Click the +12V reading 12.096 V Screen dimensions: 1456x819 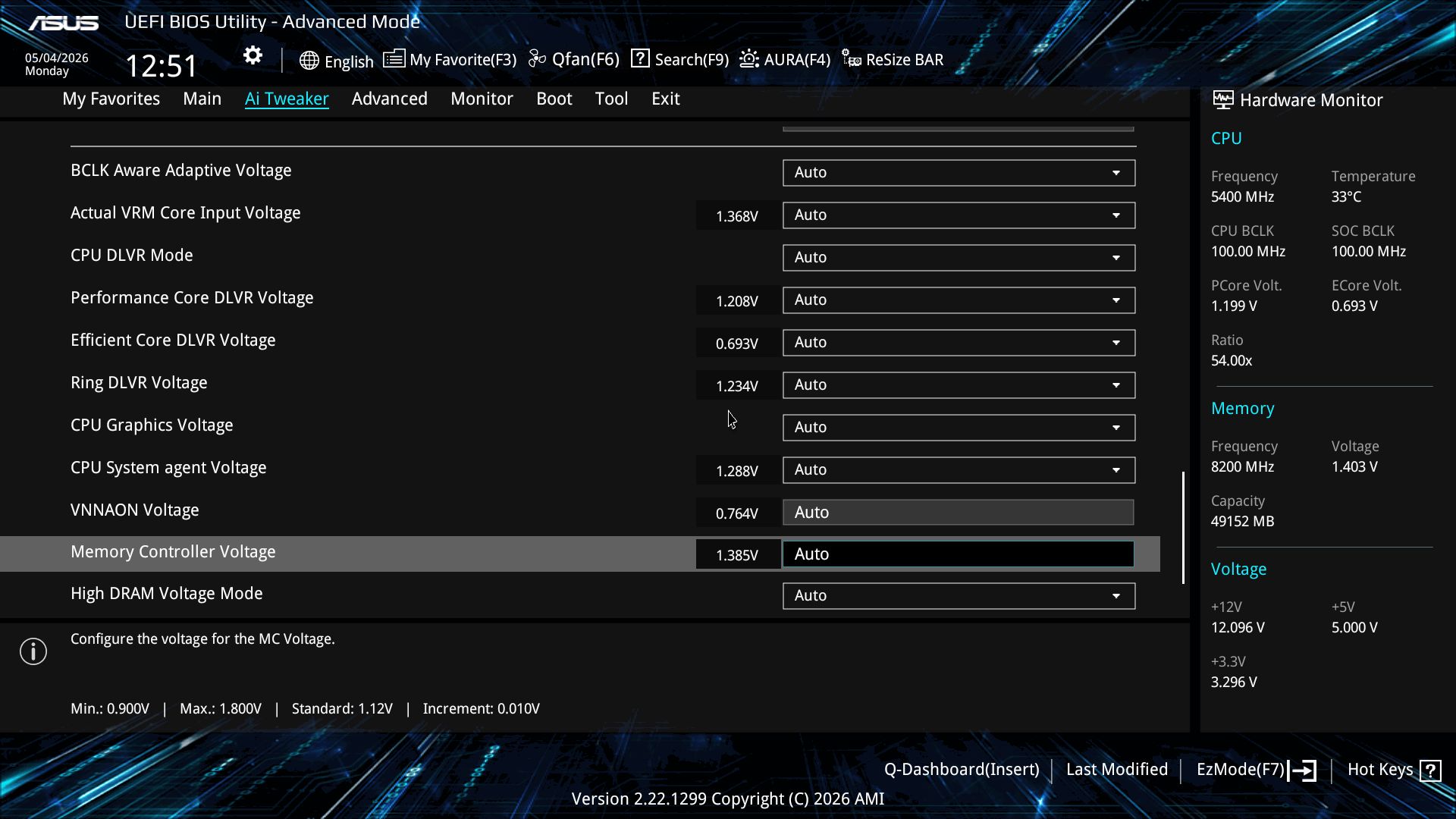tap(1238, 628)
